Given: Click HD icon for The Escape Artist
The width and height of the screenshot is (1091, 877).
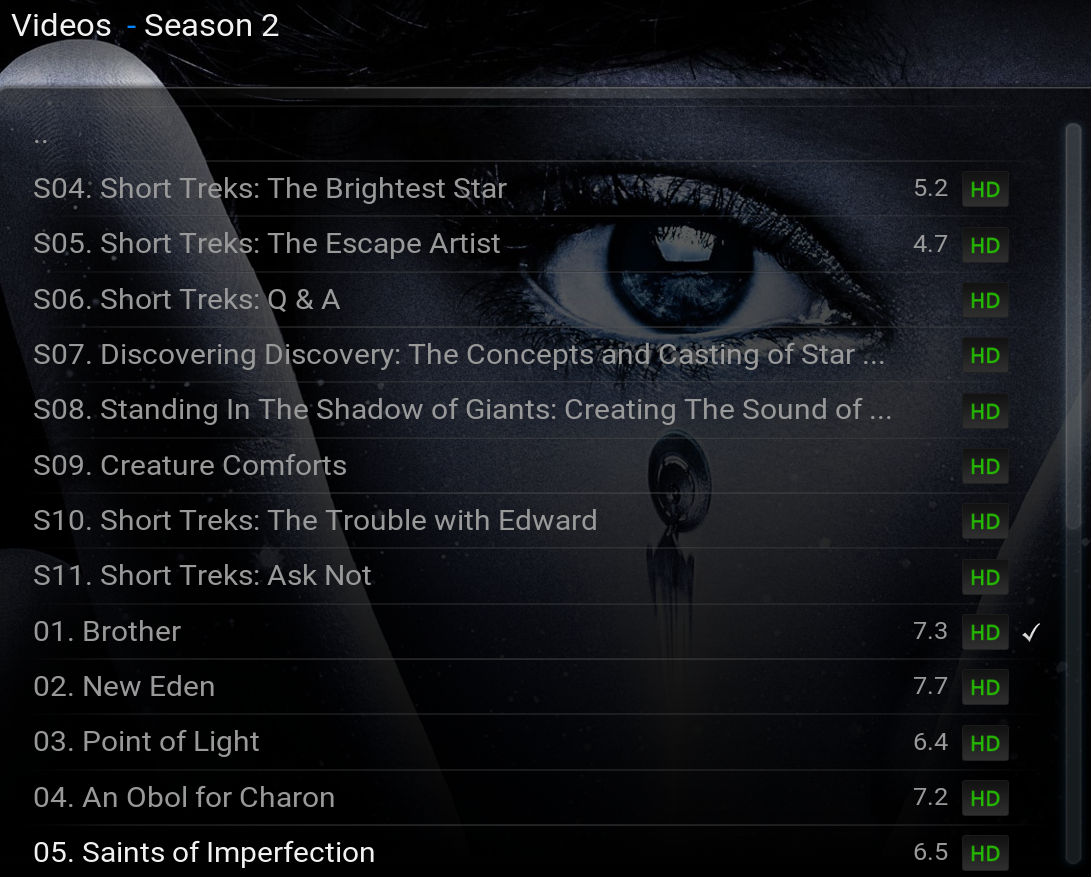Looking at the screenshot, I should pyautogui.click(x=985, y=245).
